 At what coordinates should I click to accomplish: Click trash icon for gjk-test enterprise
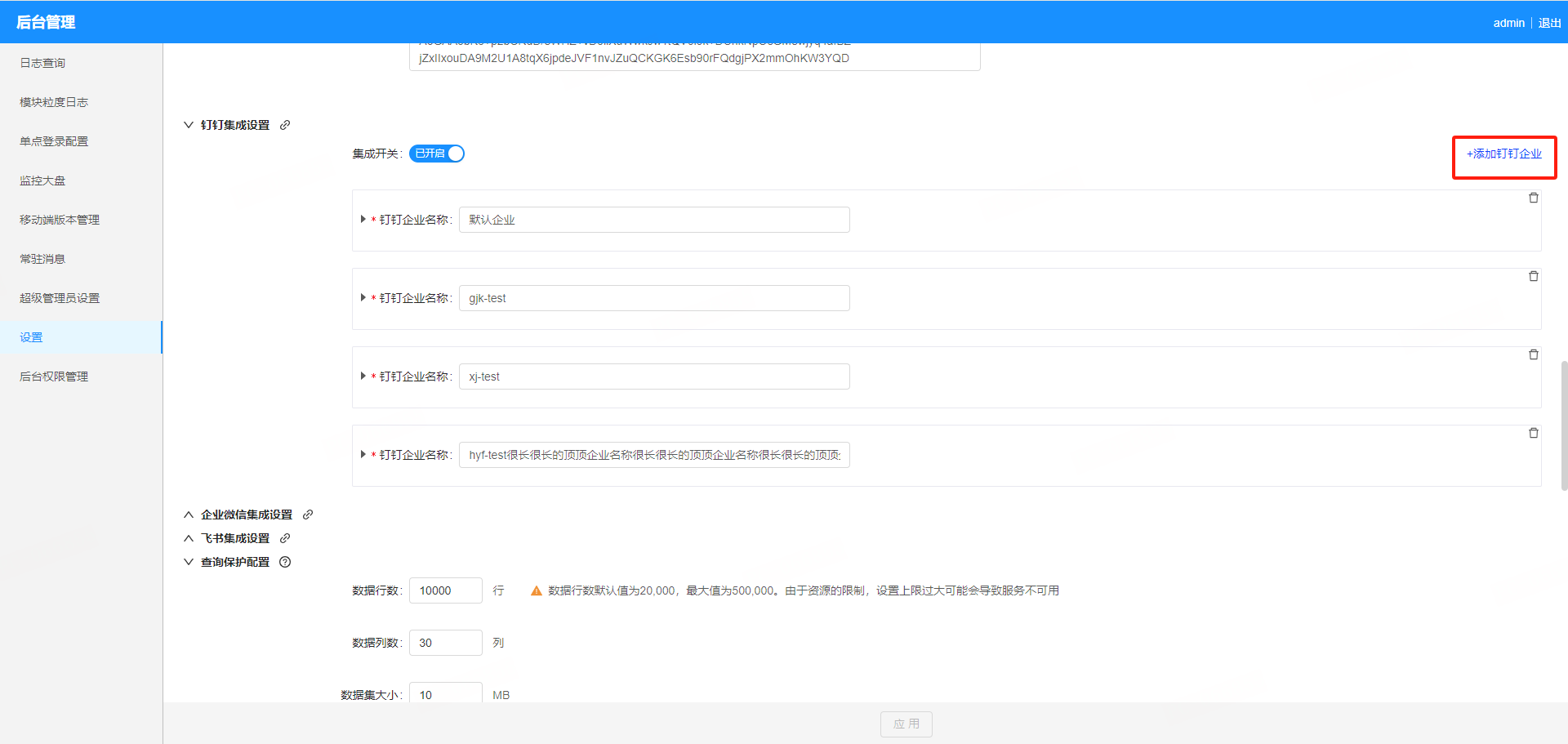click(1533, 276)
